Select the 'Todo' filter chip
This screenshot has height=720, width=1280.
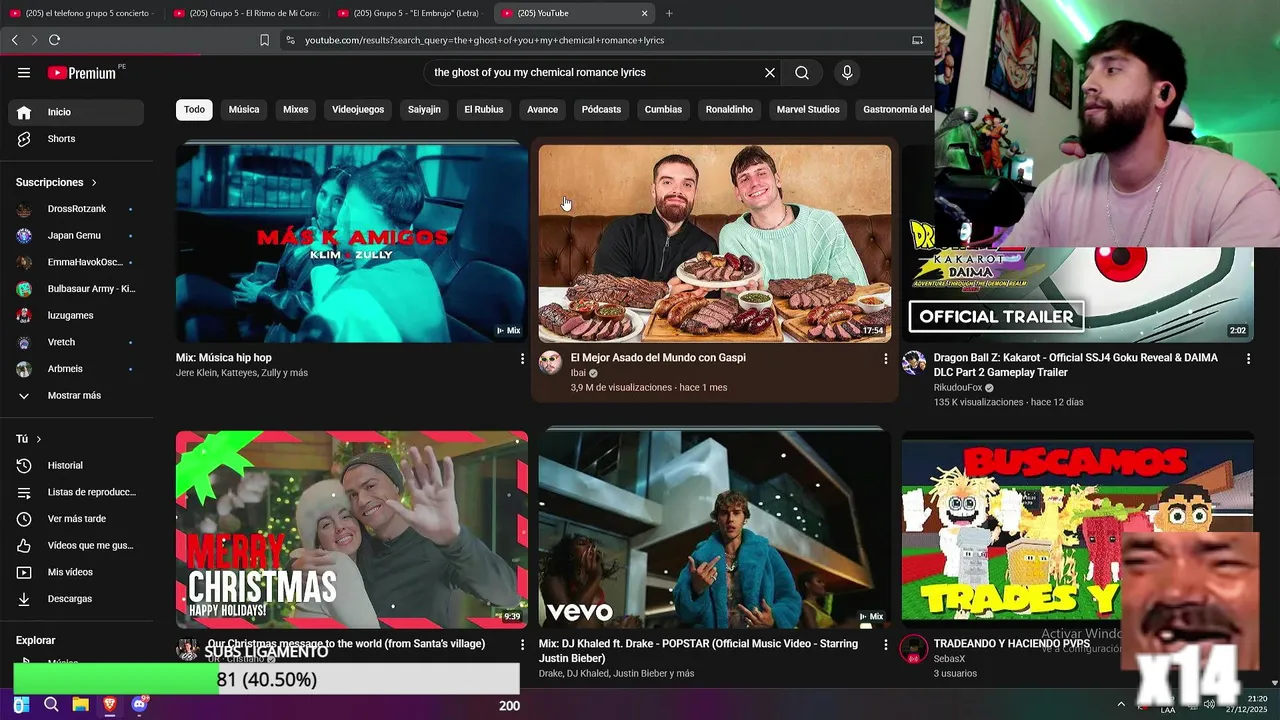click(x=194, y=109)
